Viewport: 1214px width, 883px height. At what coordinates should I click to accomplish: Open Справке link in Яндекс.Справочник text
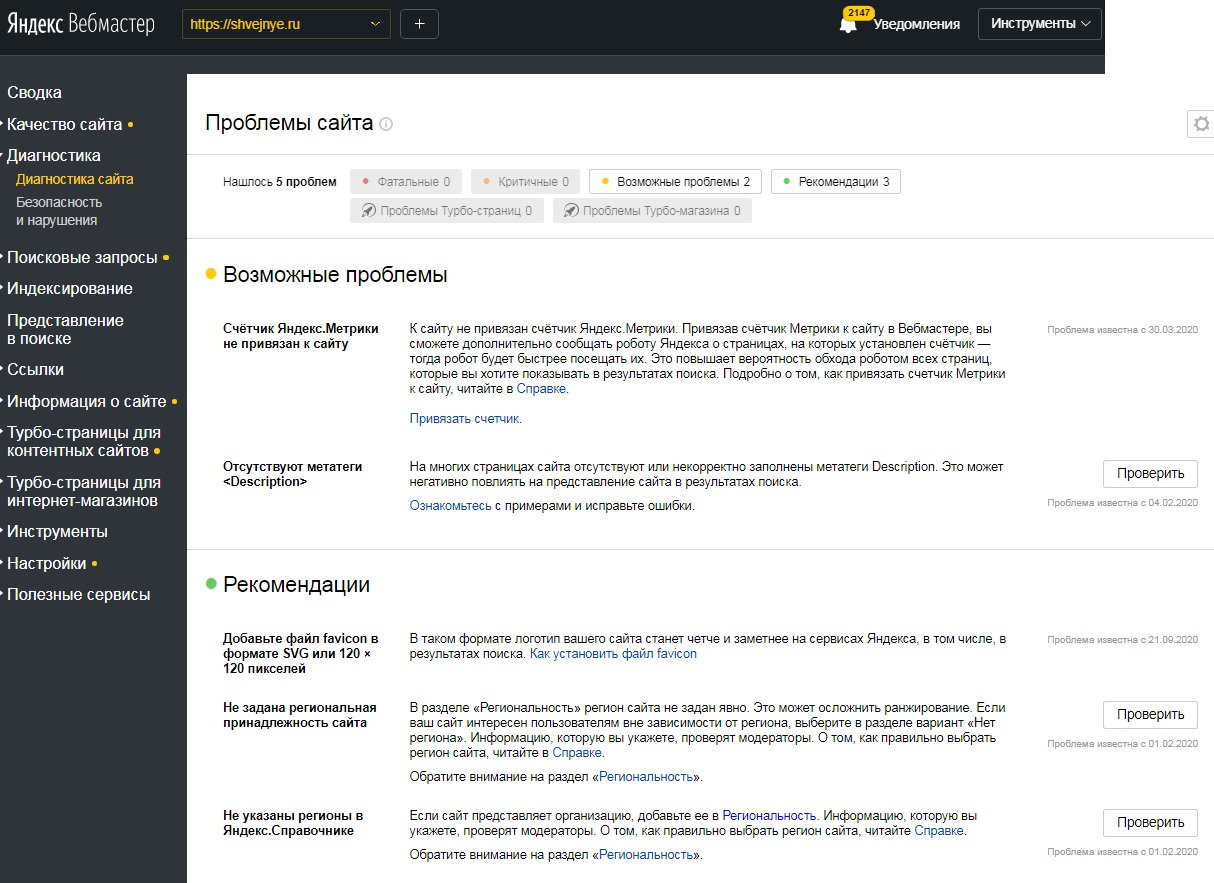(x=939, y=831)
